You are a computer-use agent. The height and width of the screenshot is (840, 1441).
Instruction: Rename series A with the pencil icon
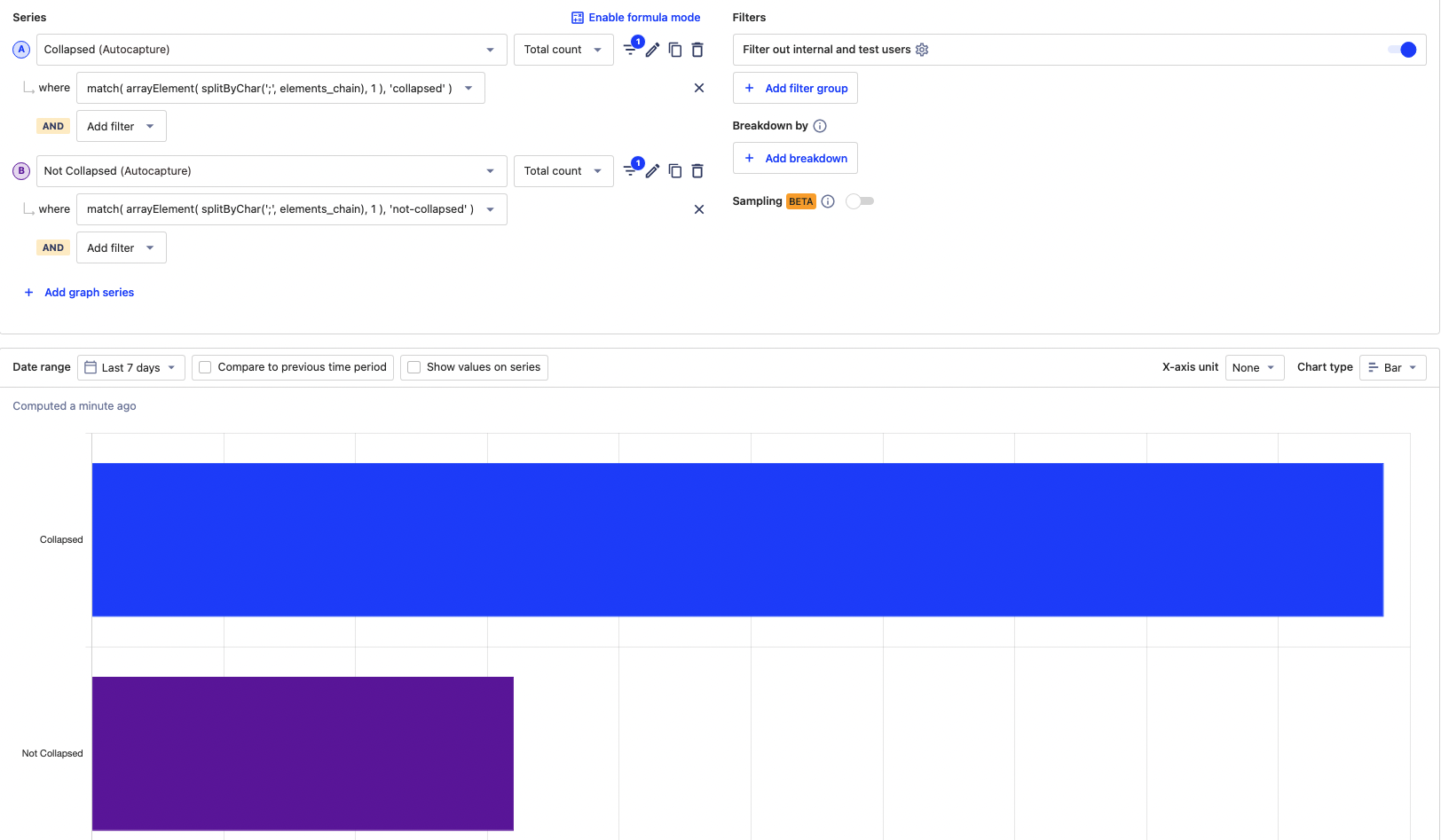coord(652,50)
